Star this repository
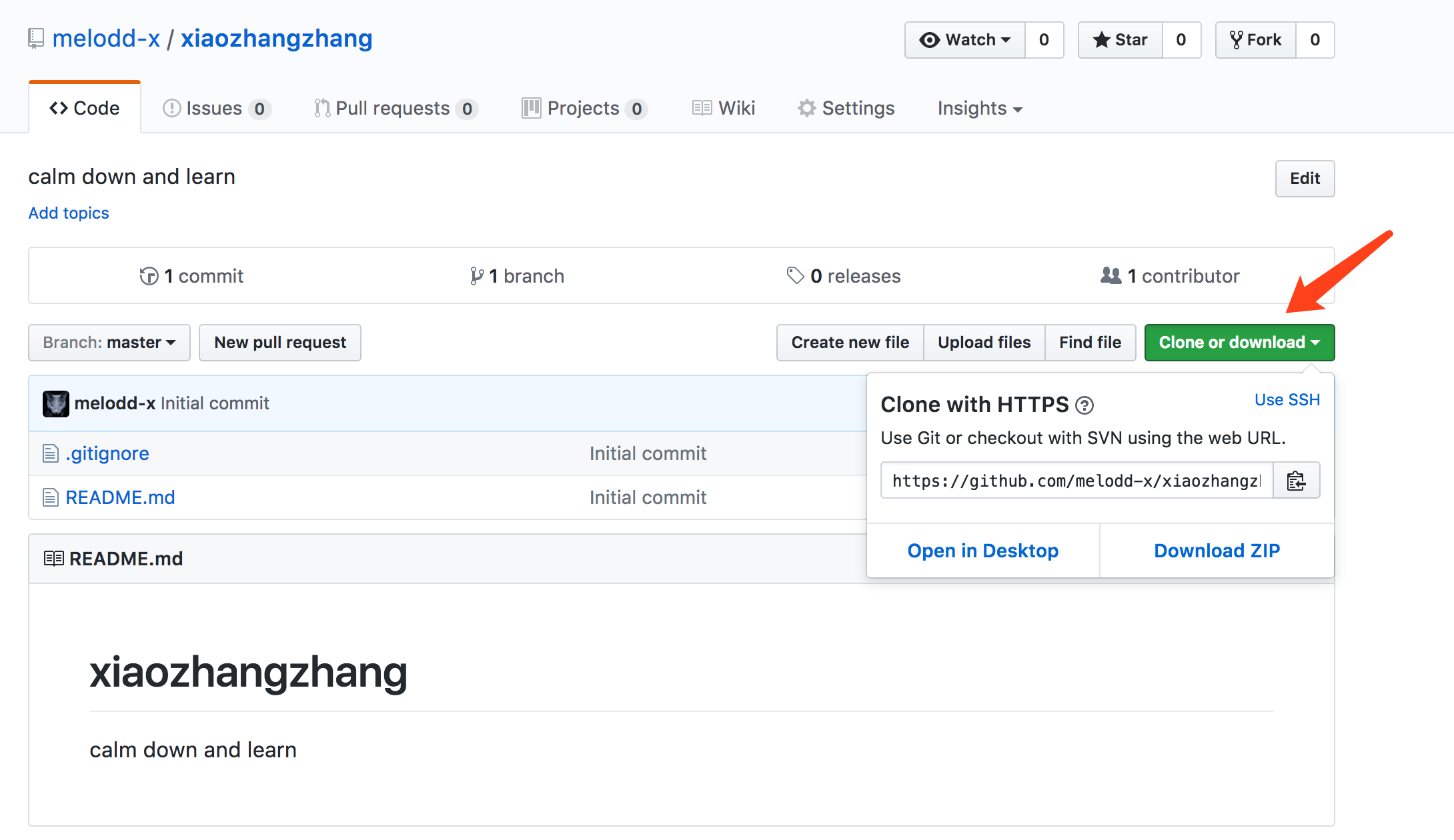The image size is (1454, 840). tap(1121, 40)
